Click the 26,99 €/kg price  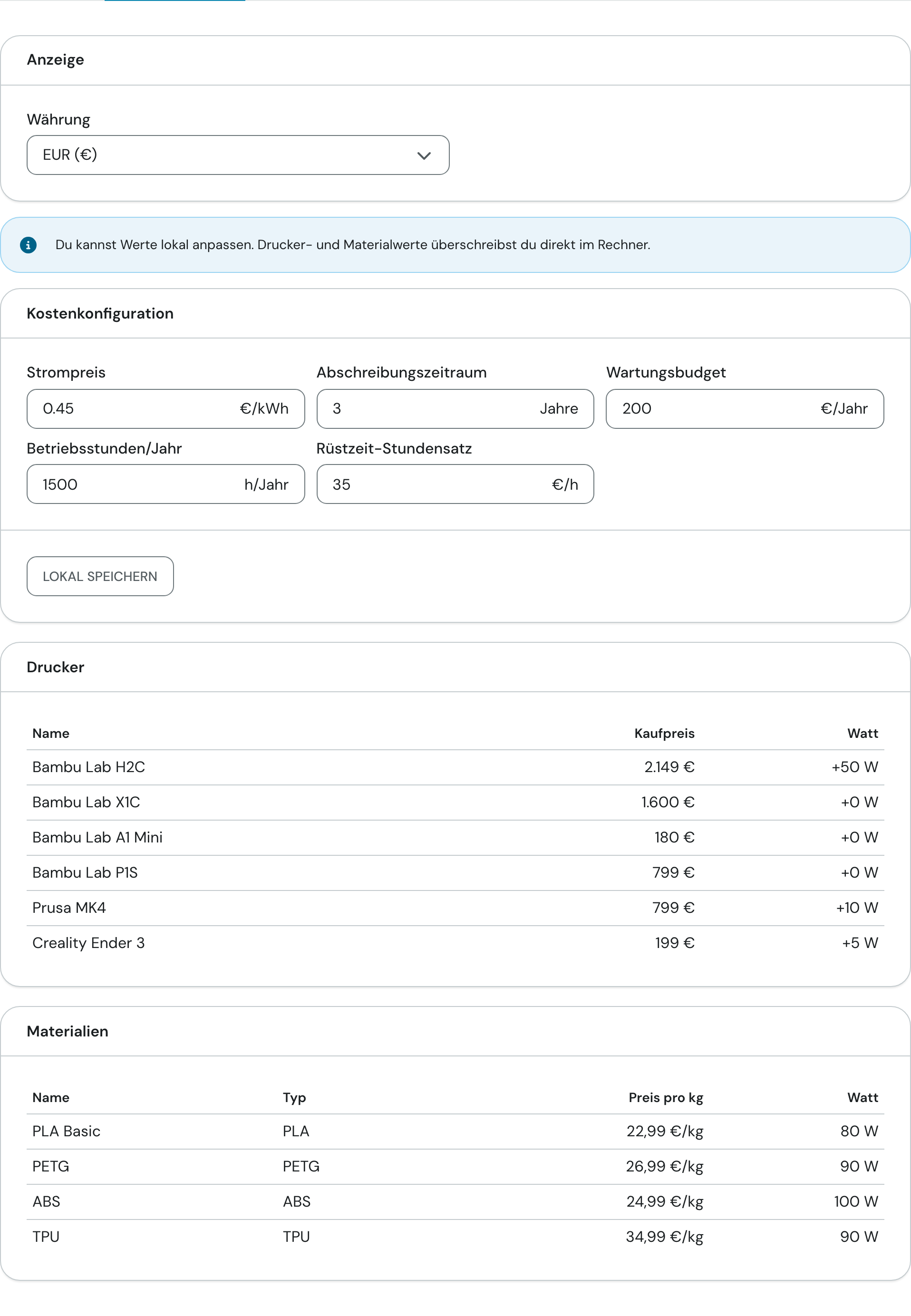(664, 1167)
